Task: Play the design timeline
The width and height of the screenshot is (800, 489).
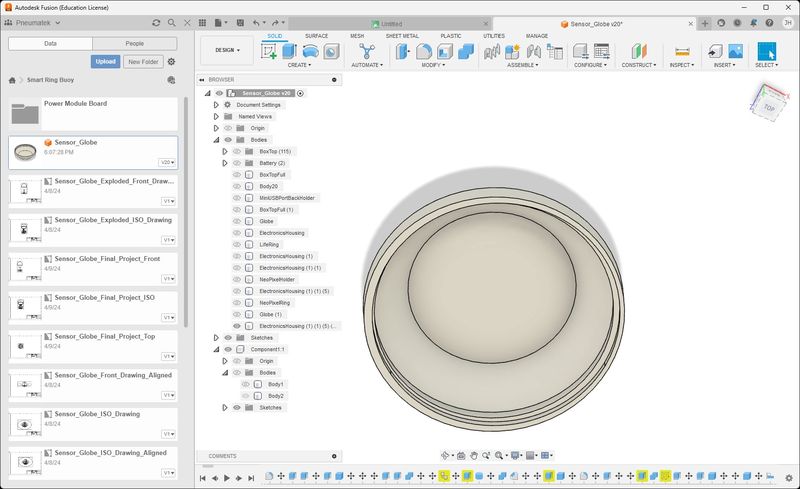Action: coord(227,478)
